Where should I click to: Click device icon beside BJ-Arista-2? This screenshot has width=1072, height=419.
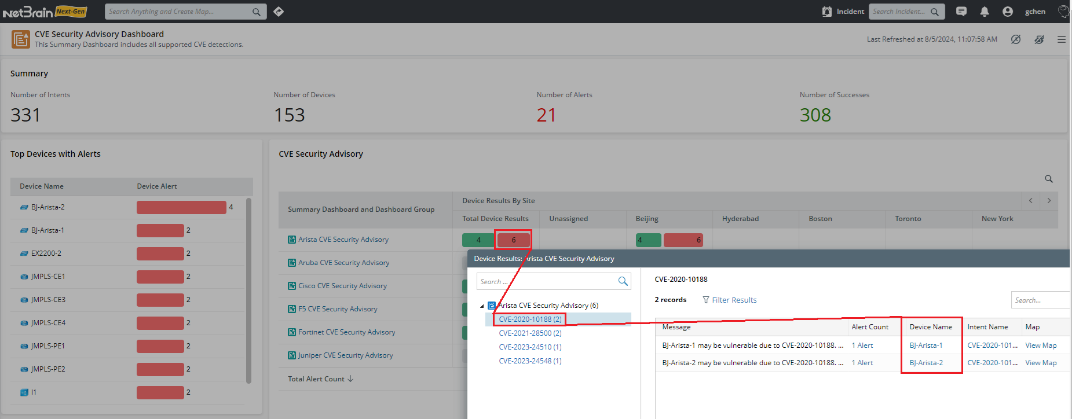(x=24, y=207)
